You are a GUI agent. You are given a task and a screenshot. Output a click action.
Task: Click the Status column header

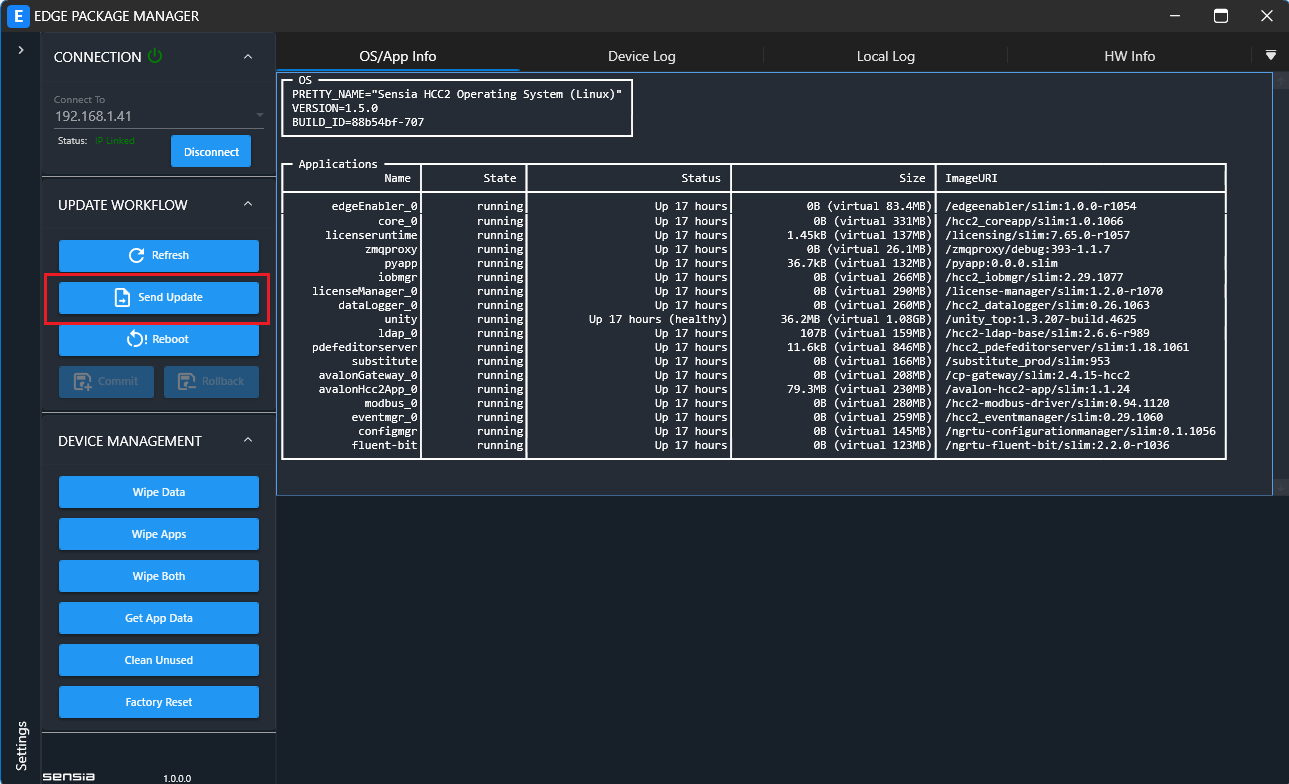[701, 178]
